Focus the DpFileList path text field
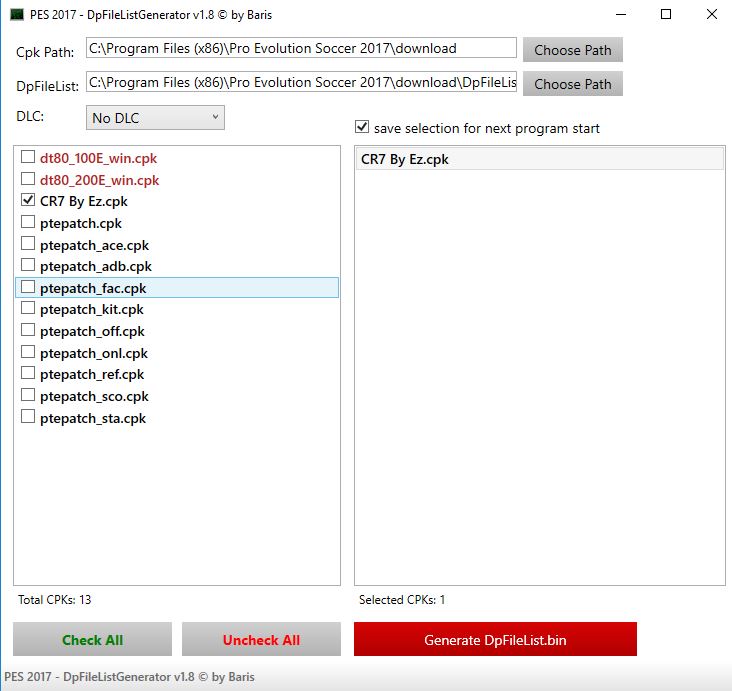 coord(301,82)
